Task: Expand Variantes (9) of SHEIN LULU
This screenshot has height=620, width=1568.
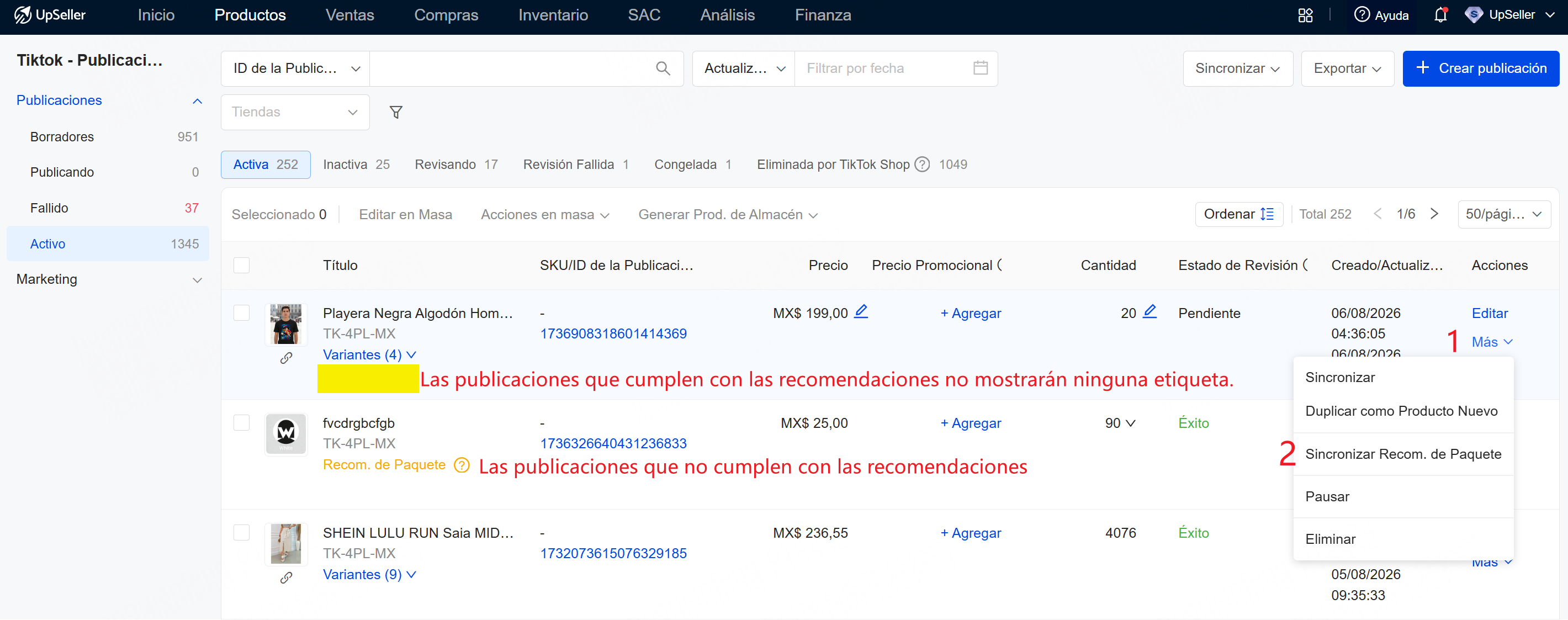Action: click(x=369, y=574)
